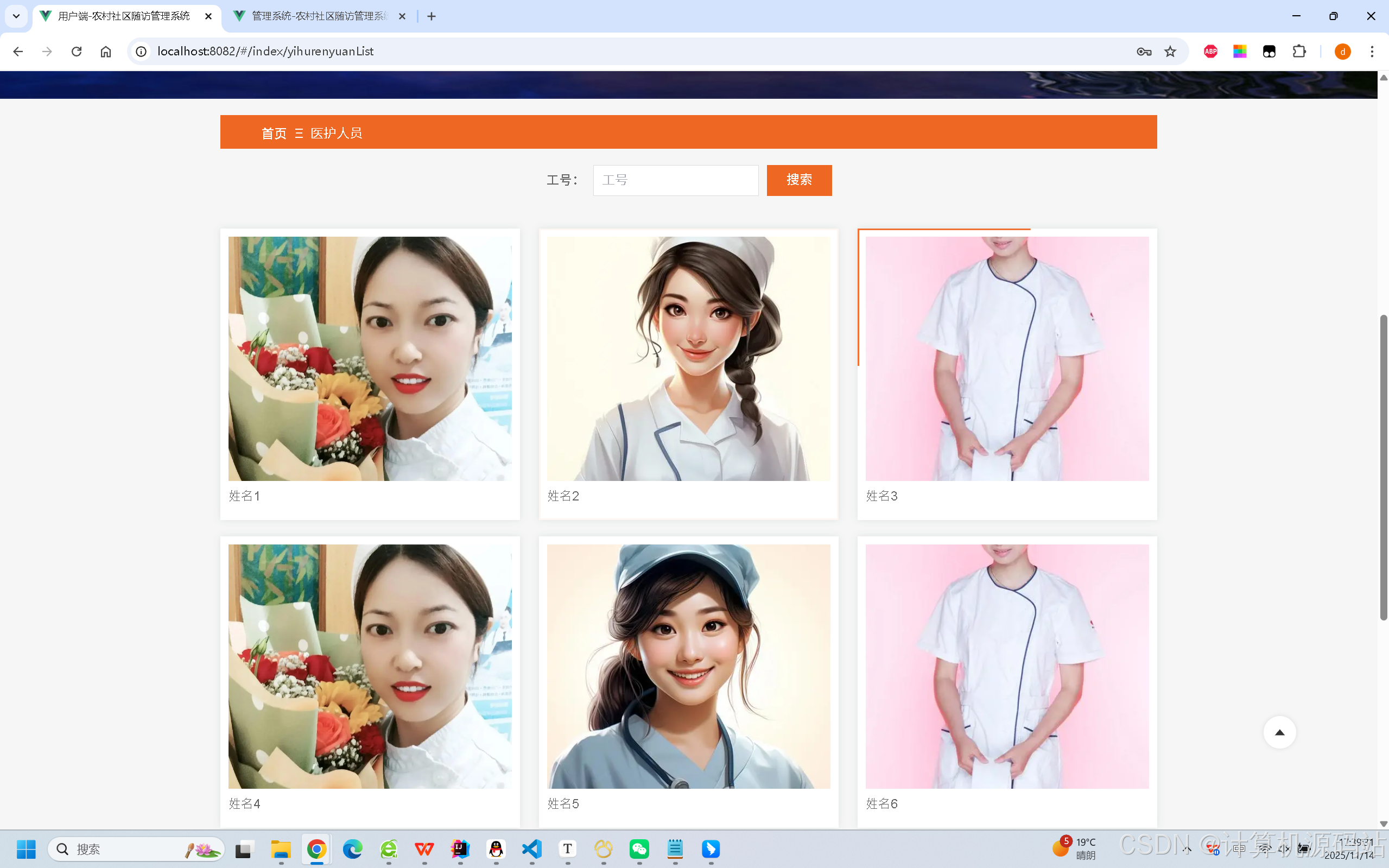Close the 管理系统 tab

[x=402, y=17]
